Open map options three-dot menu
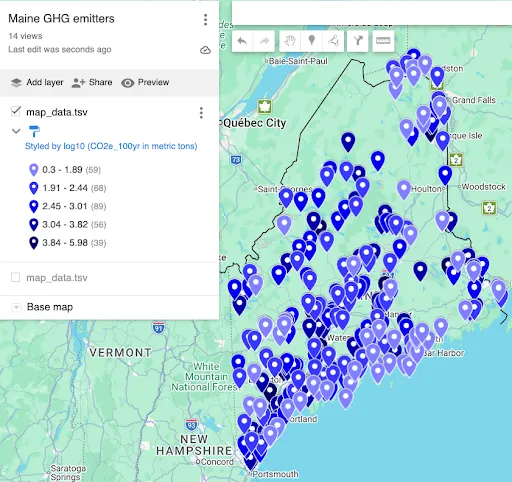Screen dimensions: 512x482 [206, 20]
